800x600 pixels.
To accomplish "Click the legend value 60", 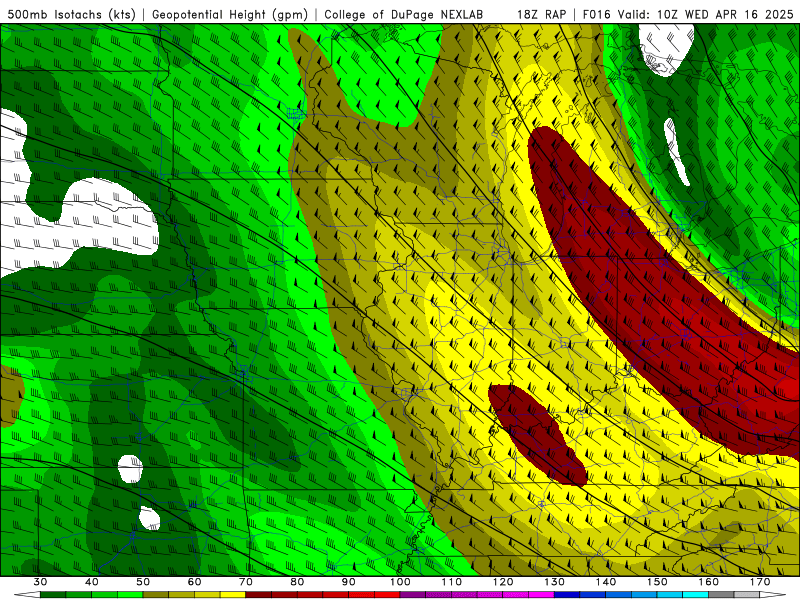I will tap(194, 582).
